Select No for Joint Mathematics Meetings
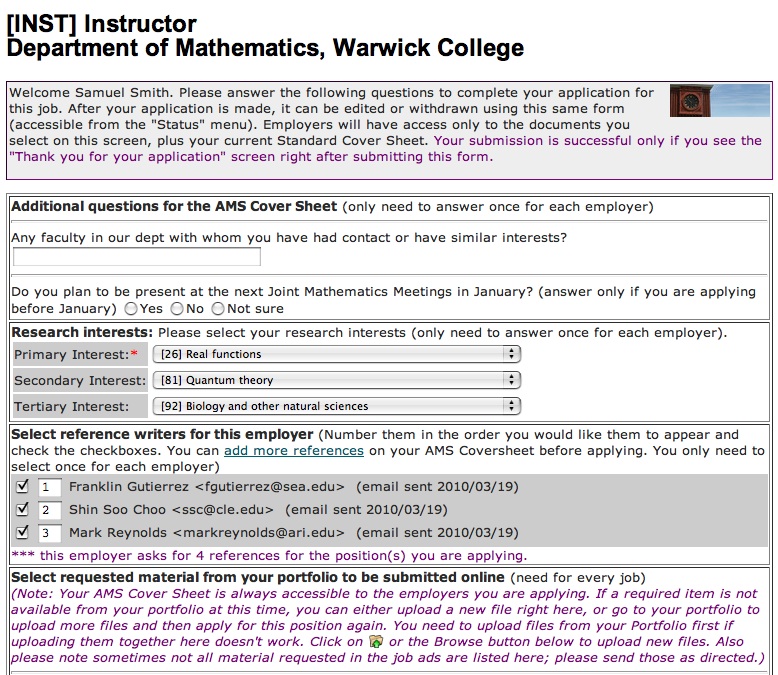 (x=177, y=309)
